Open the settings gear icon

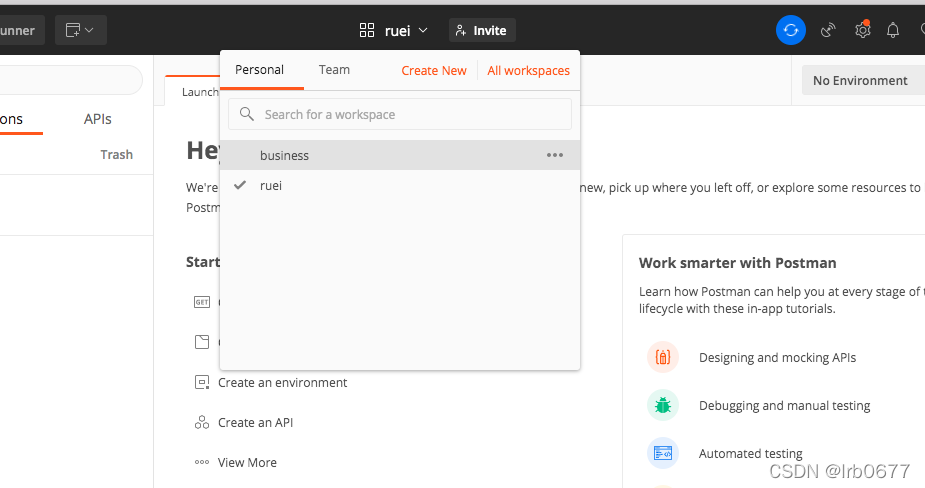[x=862, y=30]
